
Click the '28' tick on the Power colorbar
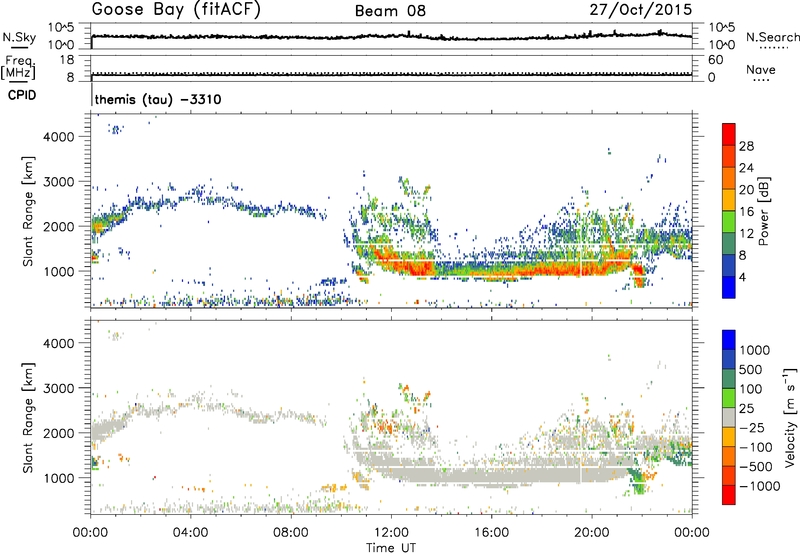pyautogui.click(x=746, y=146)
